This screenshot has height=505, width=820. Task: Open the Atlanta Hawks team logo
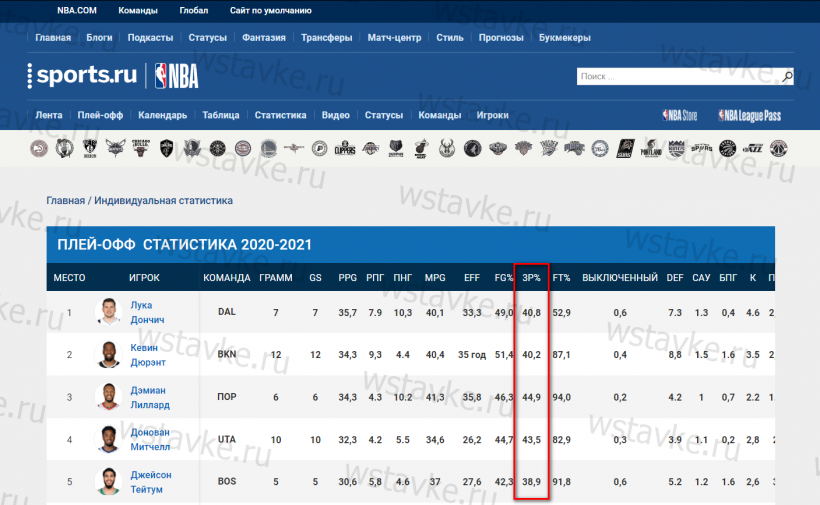(39, 149)
